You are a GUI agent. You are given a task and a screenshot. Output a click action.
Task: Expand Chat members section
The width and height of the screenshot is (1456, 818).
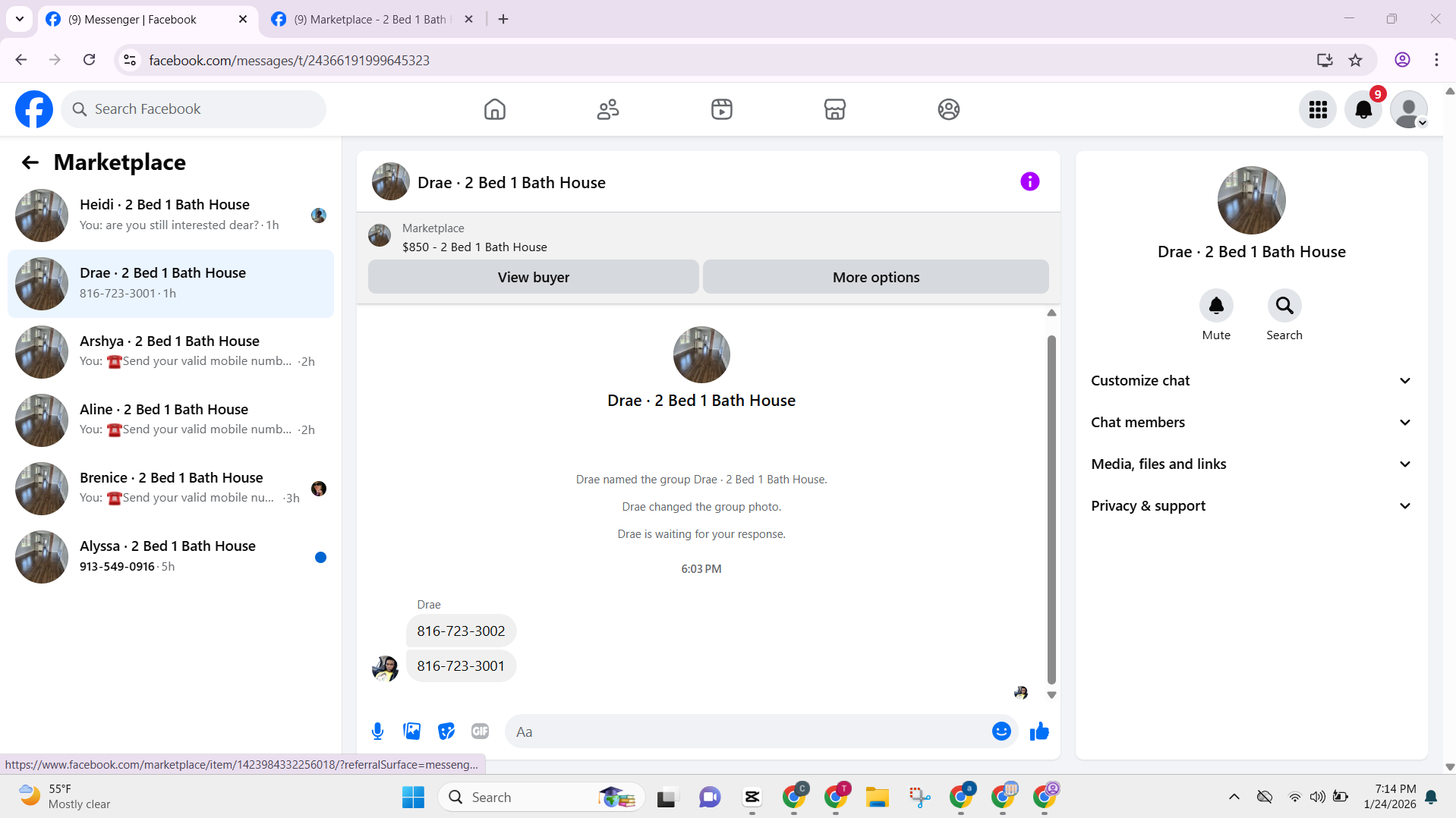[1251, 423]
